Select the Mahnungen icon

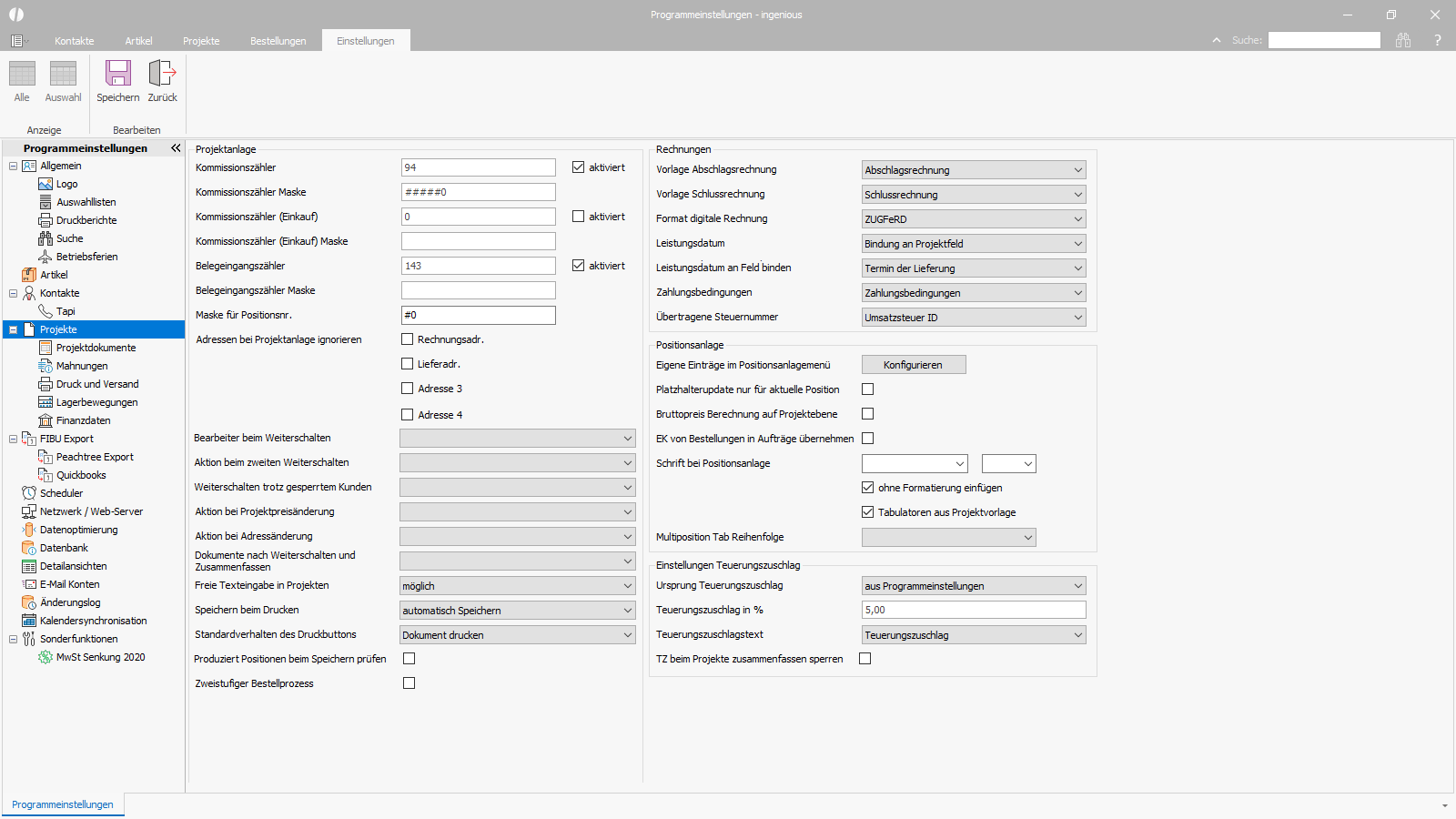click(x=45, y=366)
